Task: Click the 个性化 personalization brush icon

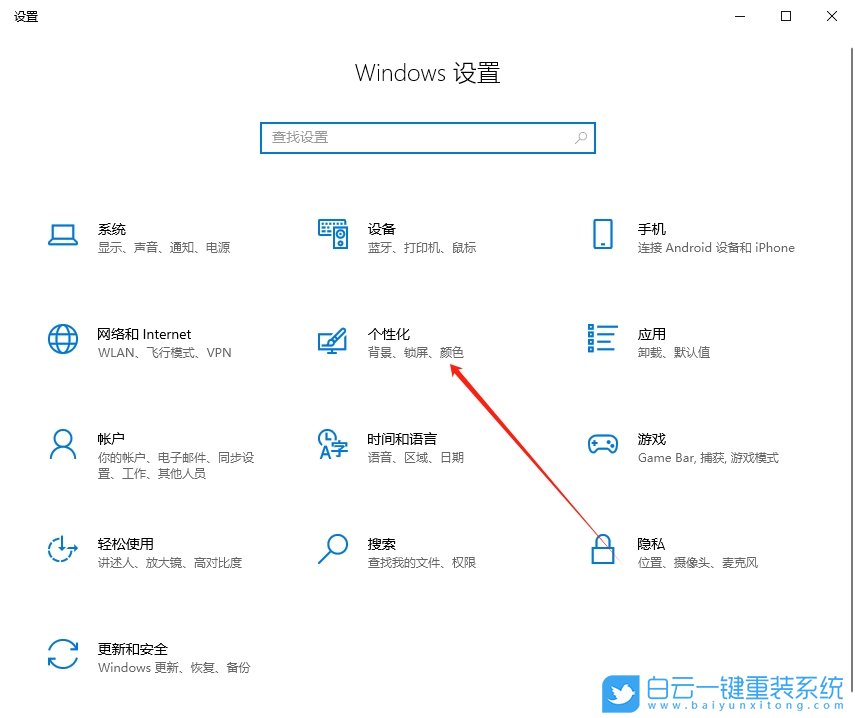Action: 332,340
